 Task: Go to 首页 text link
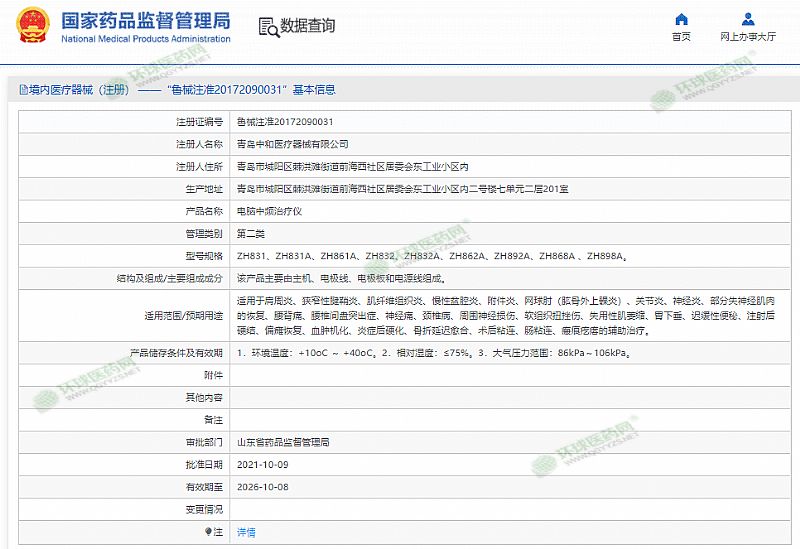[x=681, y=36]
